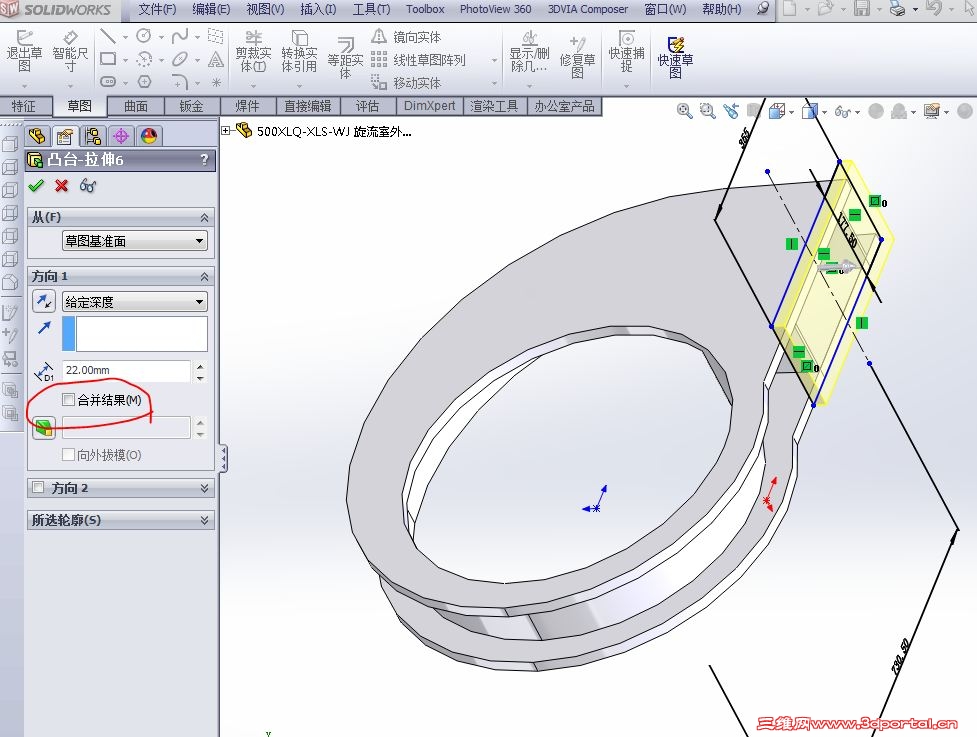The image size is (977, 737).
Task: Select the Rectangle sketch tool
Action: 108,59
